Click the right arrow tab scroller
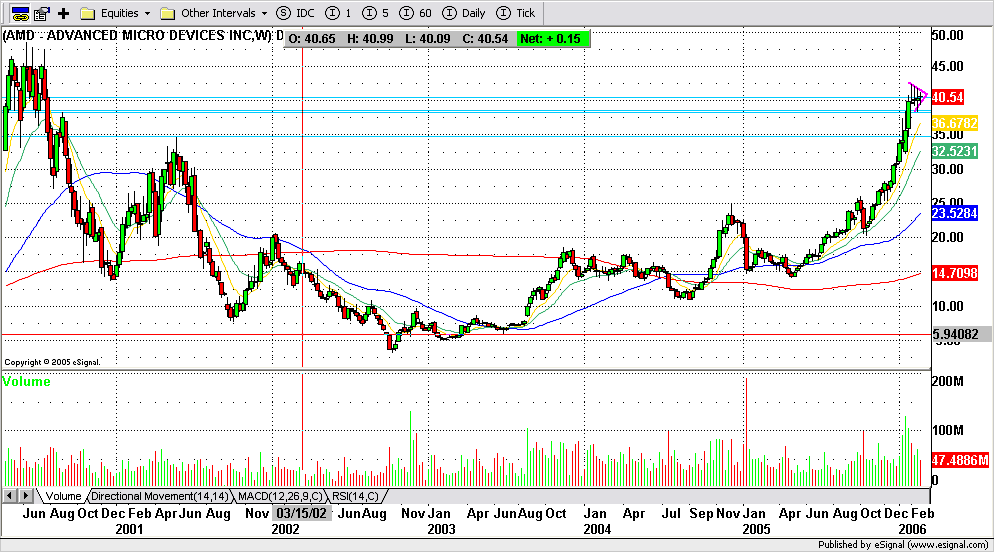 tap(25, 496)
